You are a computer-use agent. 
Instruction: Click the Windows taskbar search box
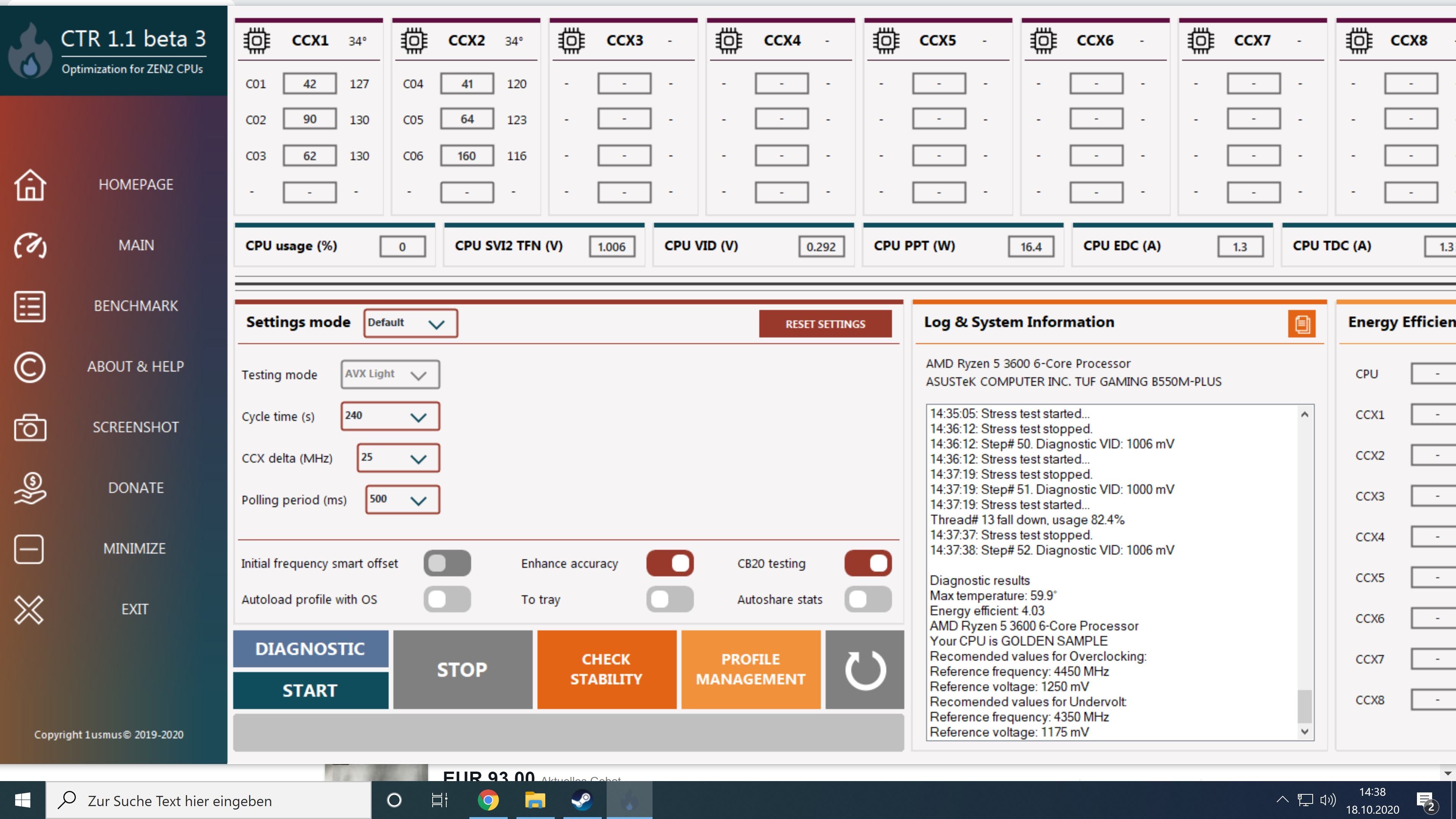[x=208, y=800]
